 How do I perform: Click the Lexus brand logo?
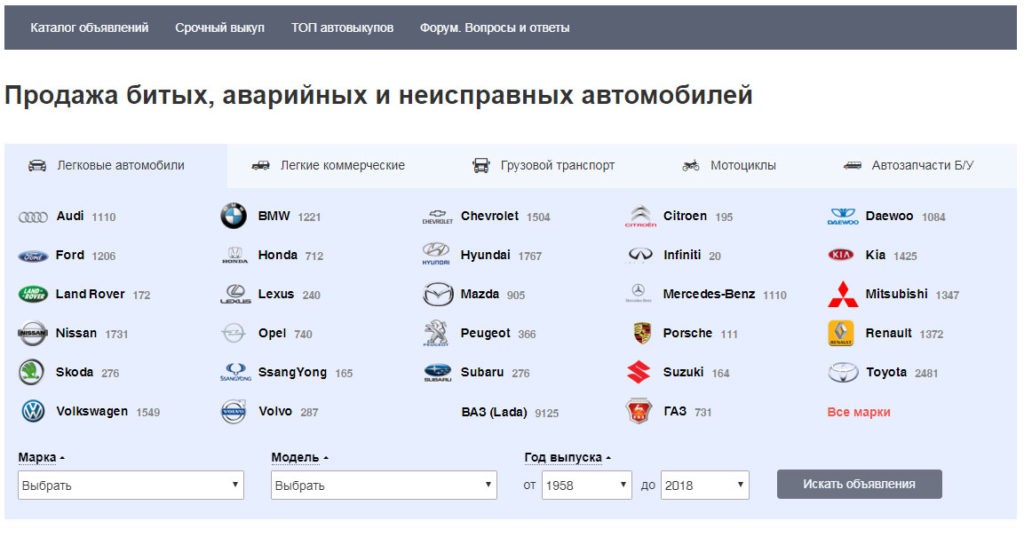click(x=235, y=294)
